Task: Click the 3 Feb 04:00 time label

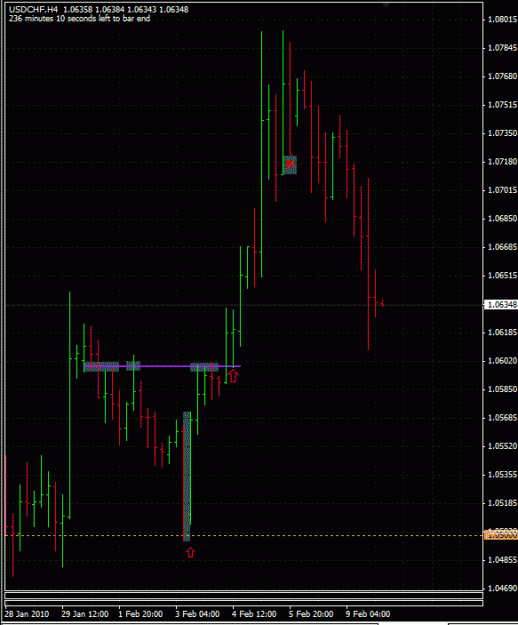Action: pyautogui.click(x=198, y=614)
